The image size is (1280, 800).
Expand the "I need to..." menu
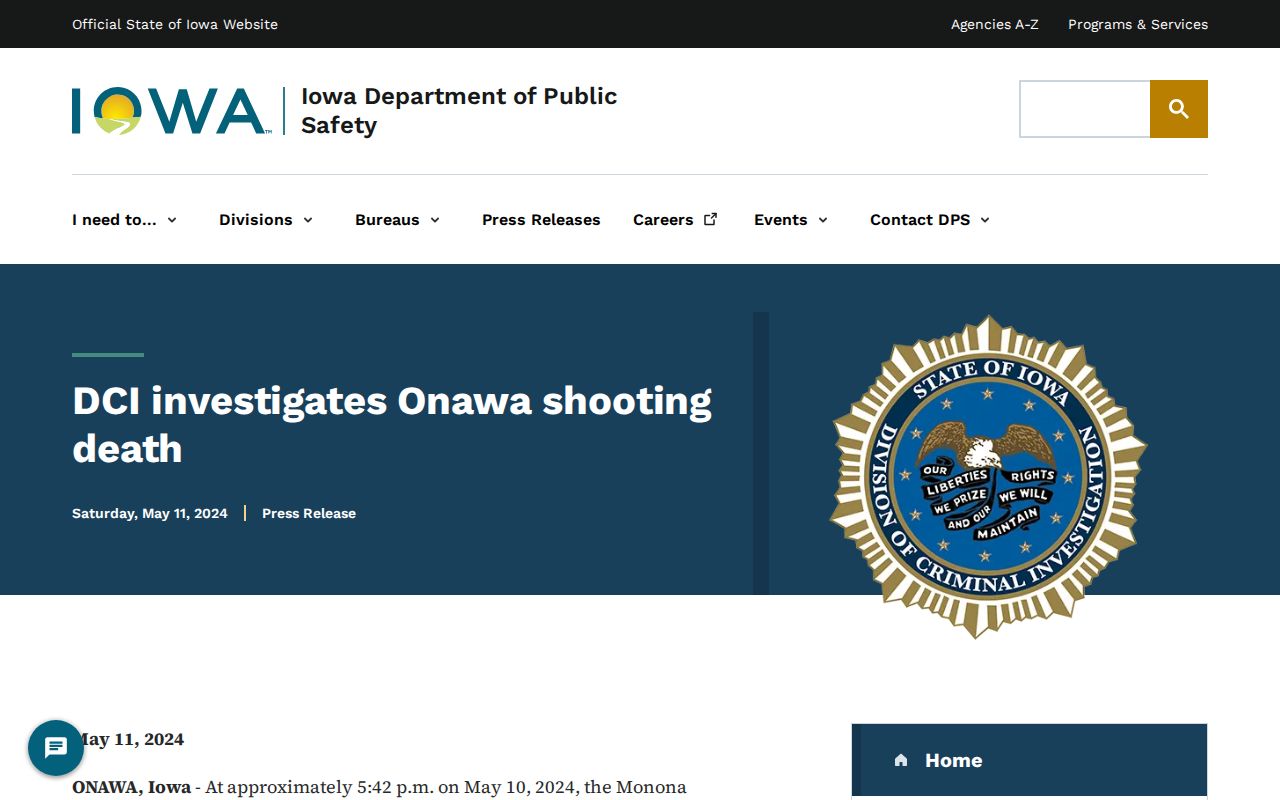[125, 220]
